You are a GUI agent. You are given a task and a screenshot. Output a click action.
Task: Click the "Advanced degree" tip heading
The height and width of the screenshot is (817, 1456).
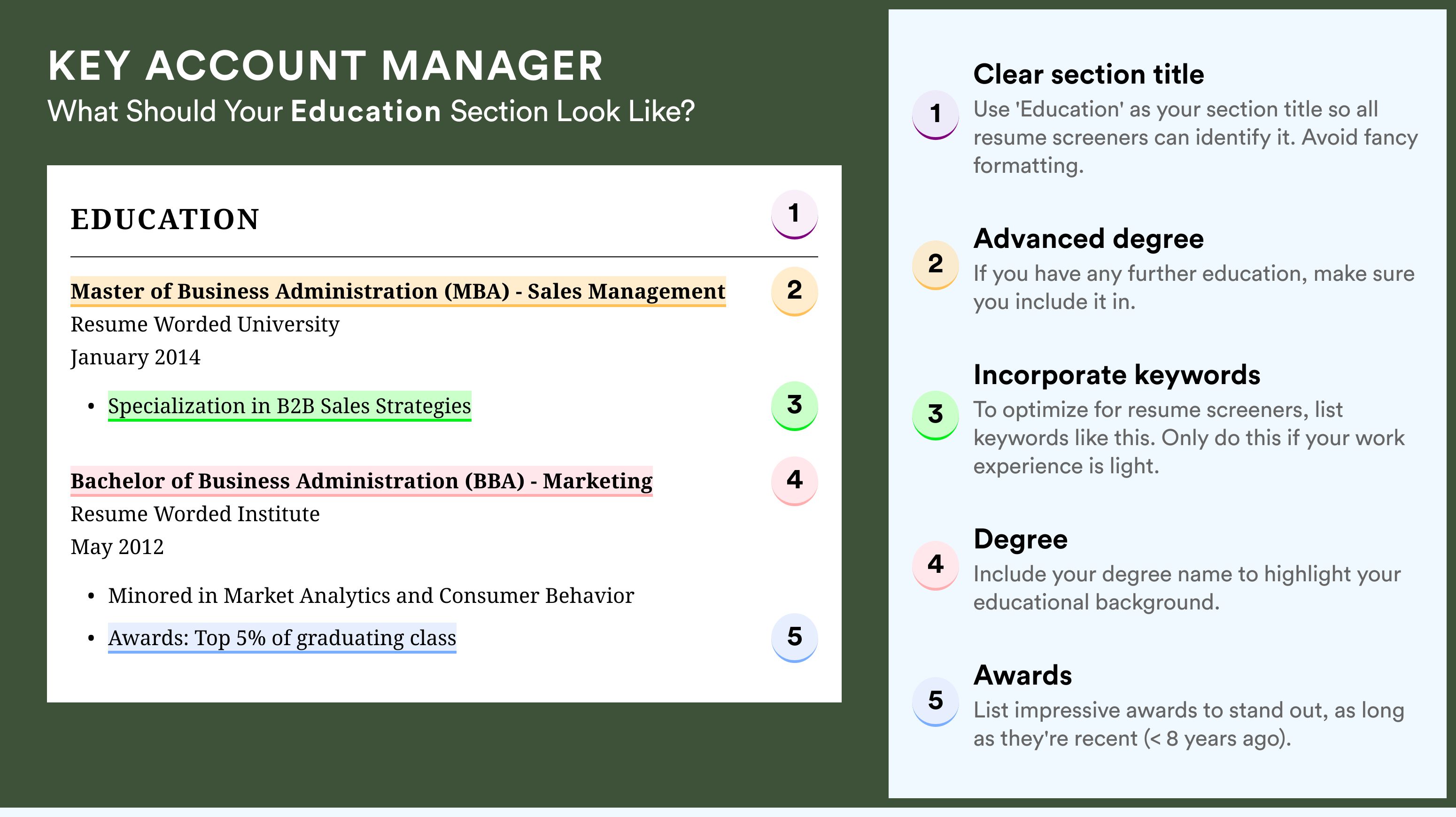click(1089, 239)
